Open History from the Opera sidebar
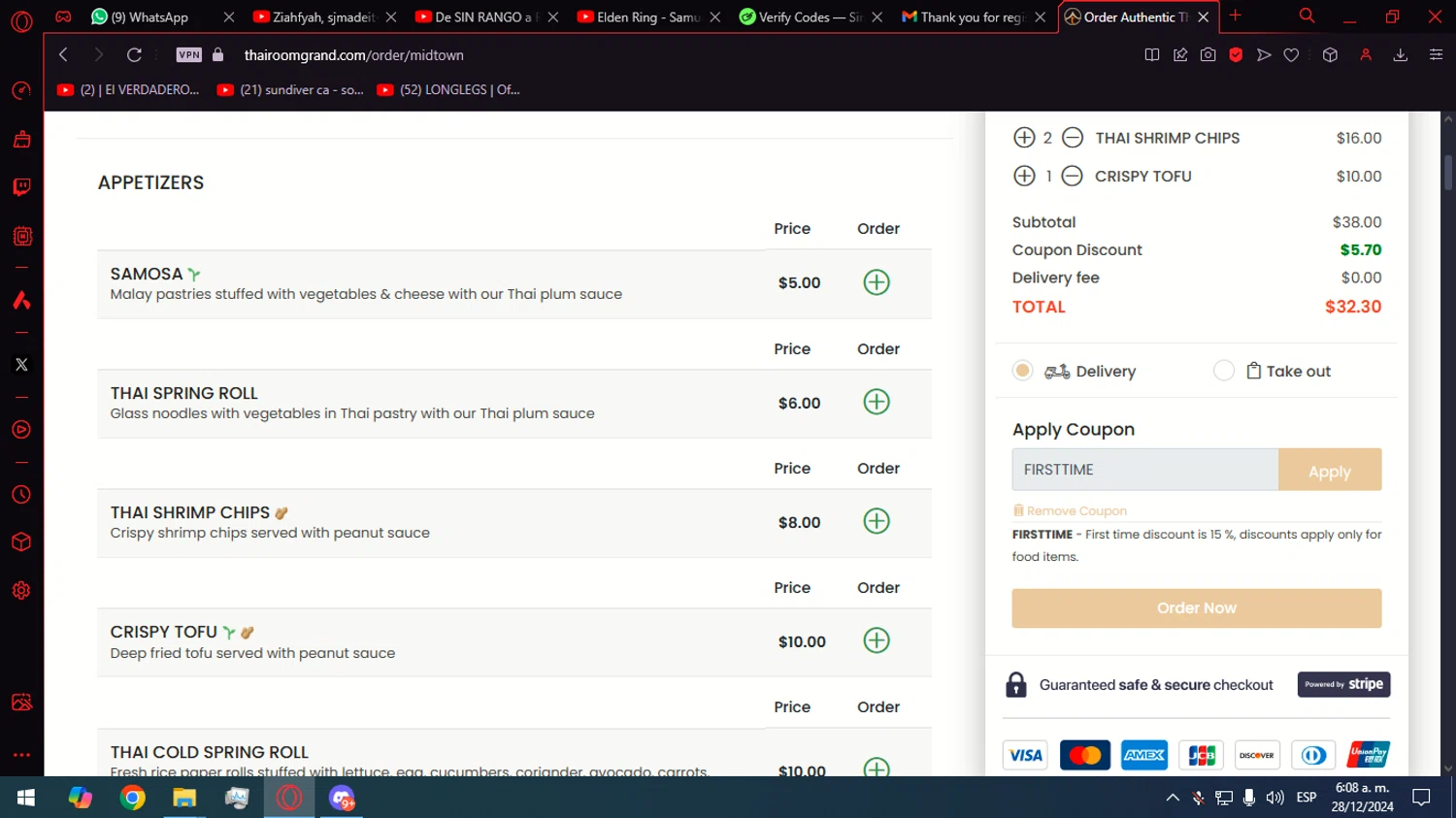The image size is (1456, 818). coord(21,495)
